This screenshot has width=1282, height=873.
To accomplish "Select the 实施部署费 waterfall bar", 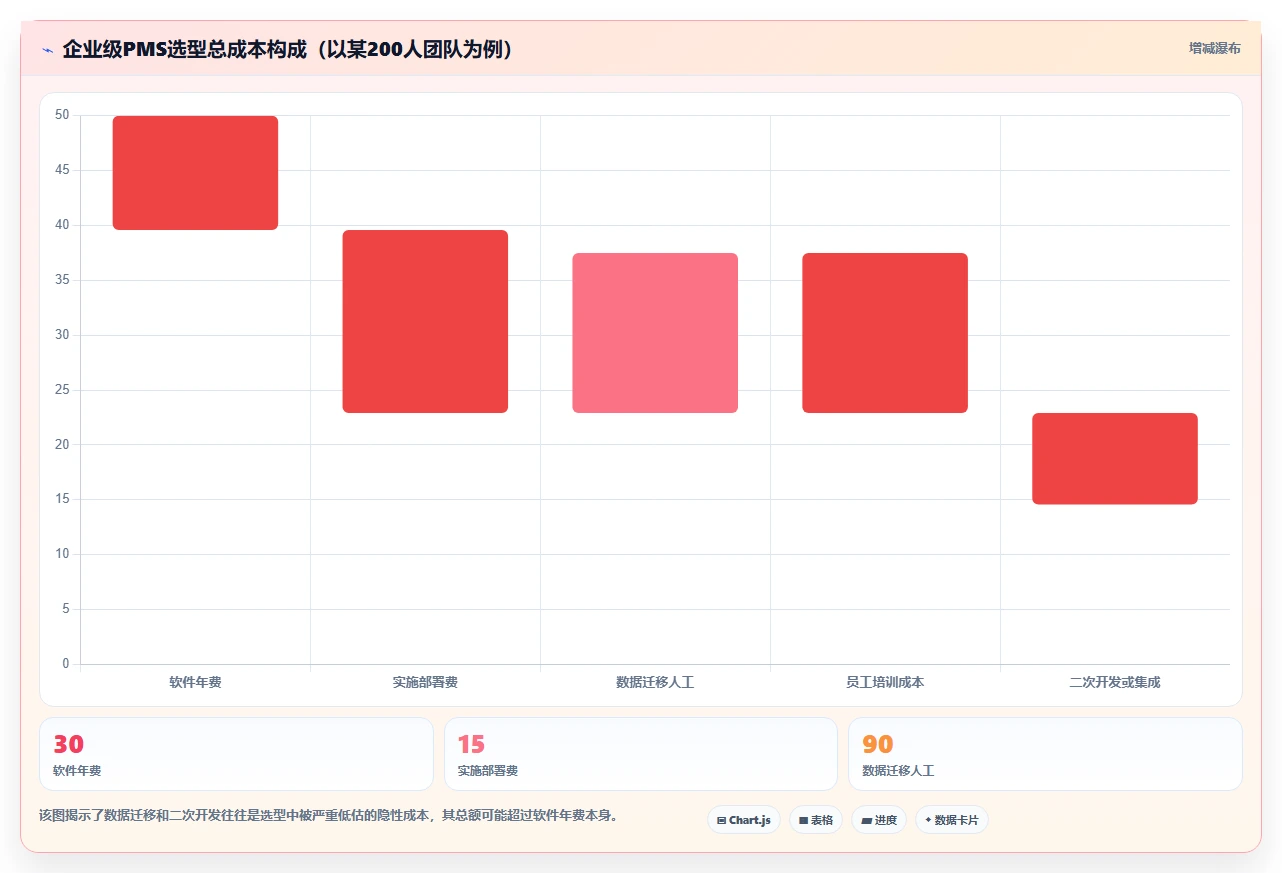I will 425,321.
